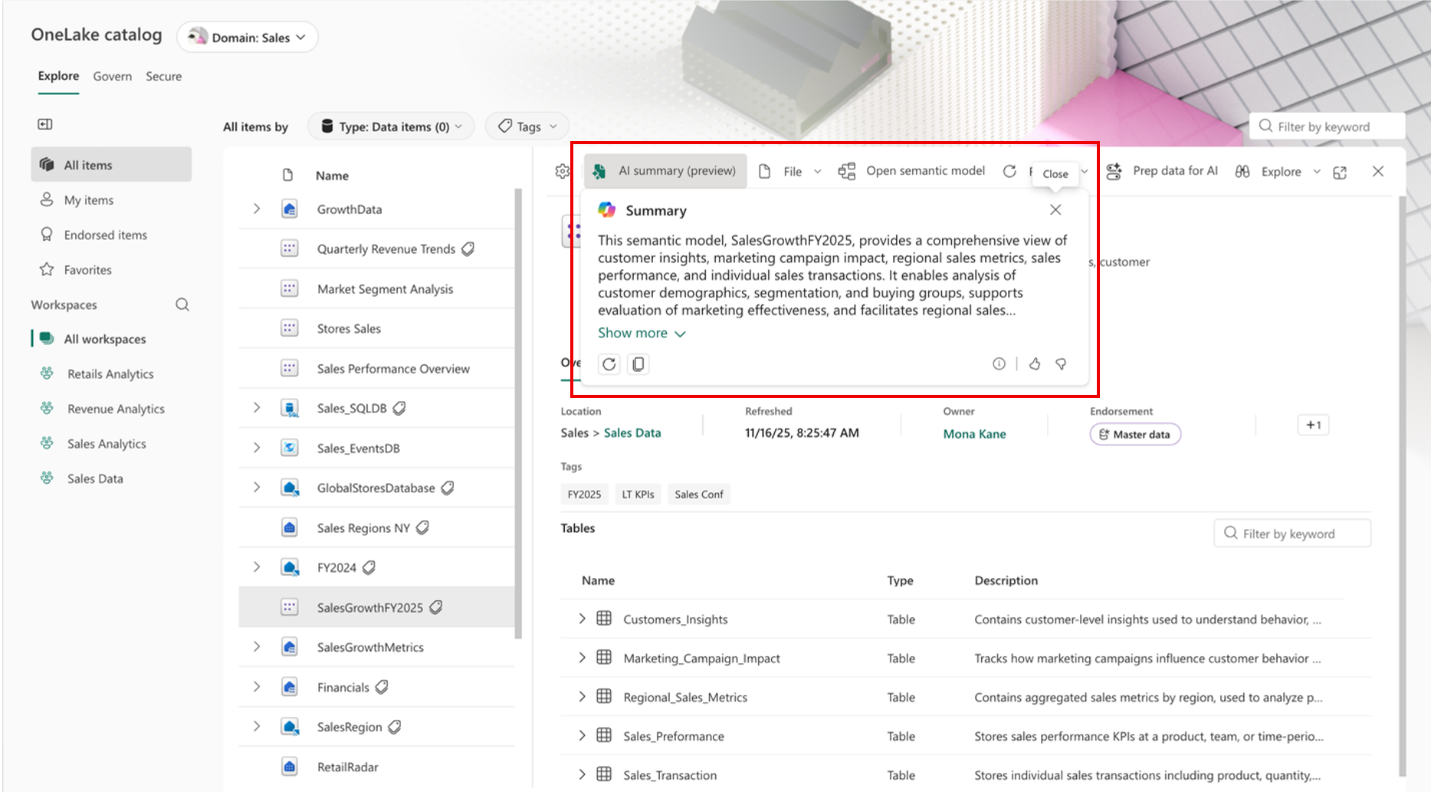The height and width of the screenshot is (792, 1431).
Task: Click the Tables Filter by keyword field
Action: (x=1291, y=533)
